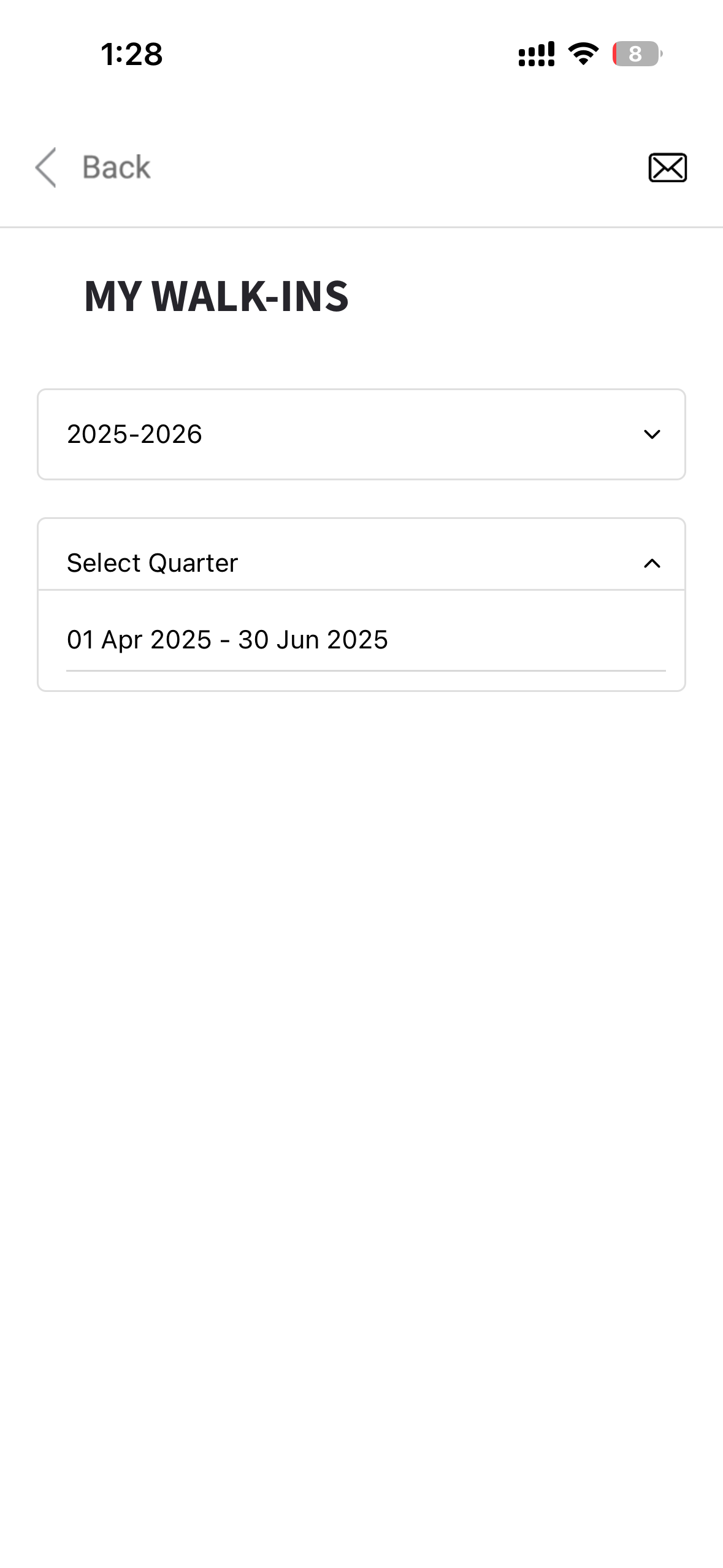Open the envelope mail icon
The image size is (723, 1568).
(667, 167)
